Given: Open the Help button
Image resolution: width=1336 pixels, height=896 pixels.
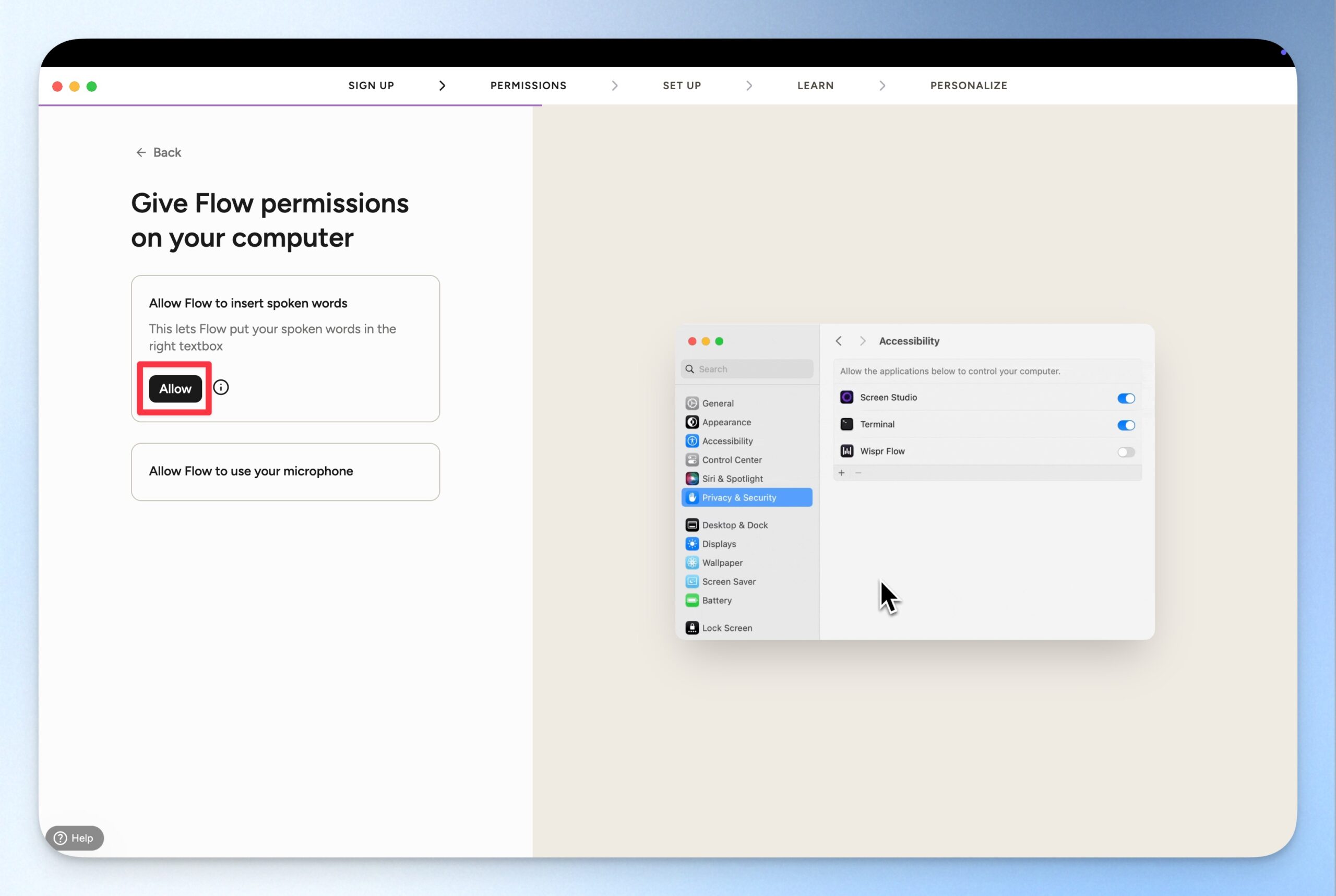Looking at the screenshot, I should click(74, 838).
